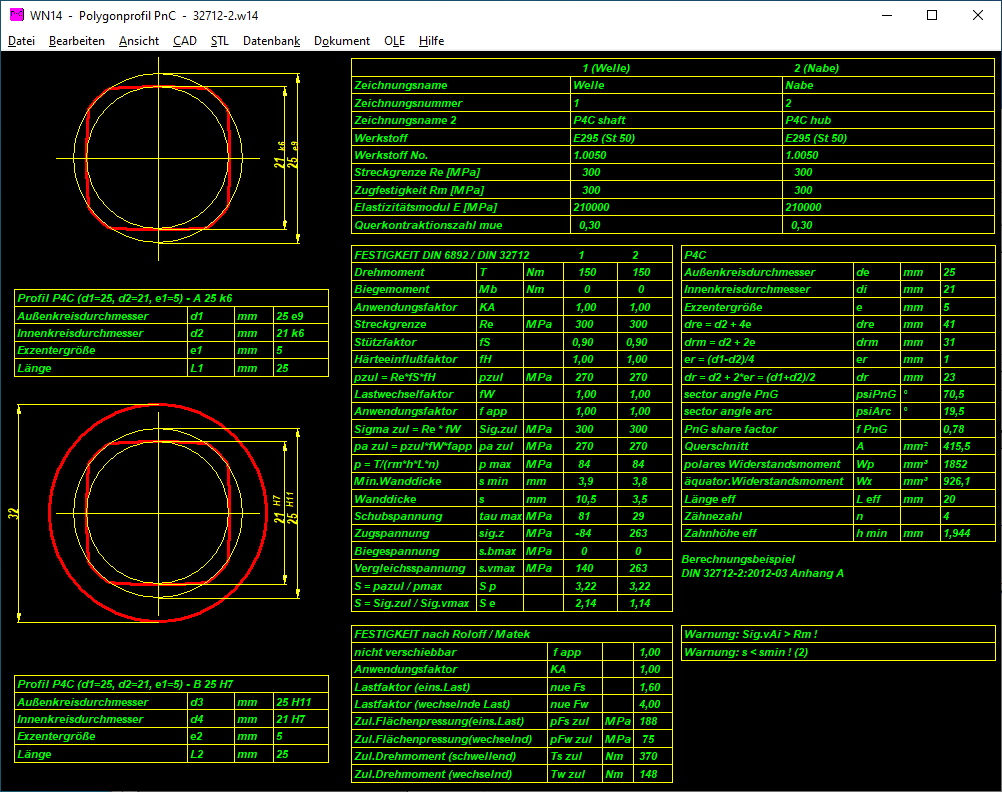The image size is (1002, 792).
Task: Open the OLE menu
Action: pyautogui.click(x=394, y=41)
